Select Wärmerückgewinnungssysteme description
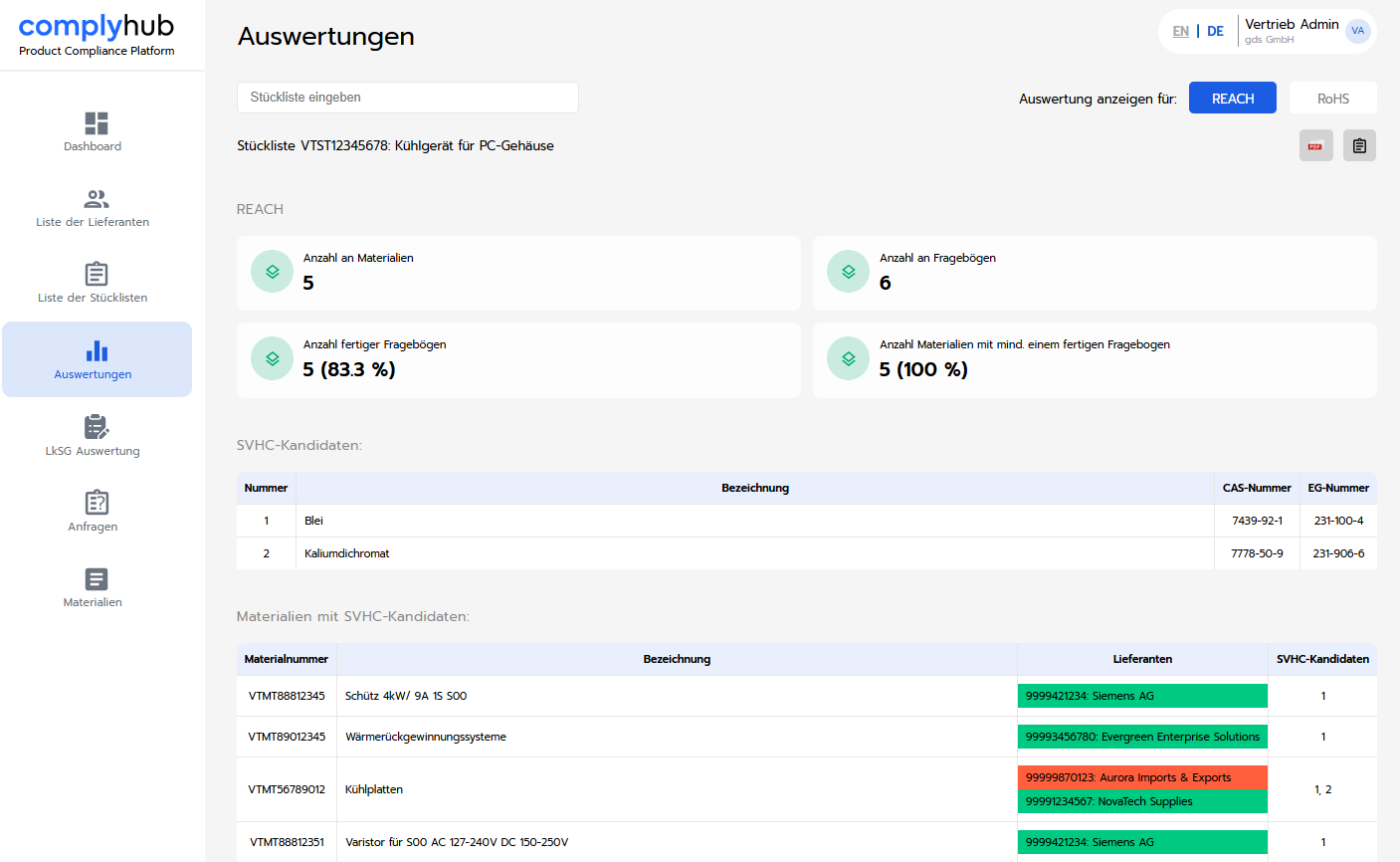This screenshot has width=1400, height=862. tap(426, 737)
